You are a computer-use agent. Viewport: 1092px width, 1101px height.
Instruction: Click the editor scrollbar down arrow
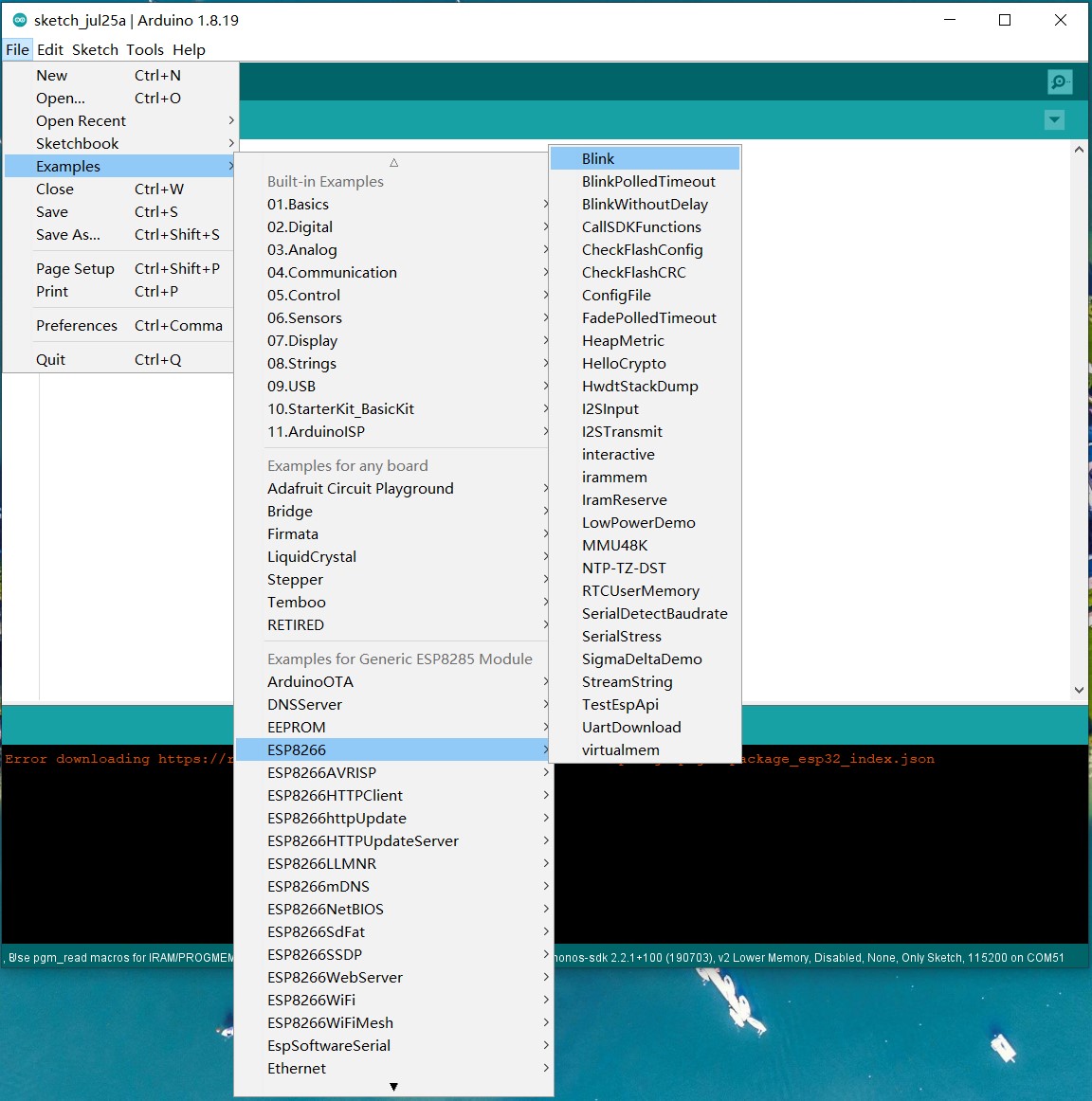tap(1079, 690)
